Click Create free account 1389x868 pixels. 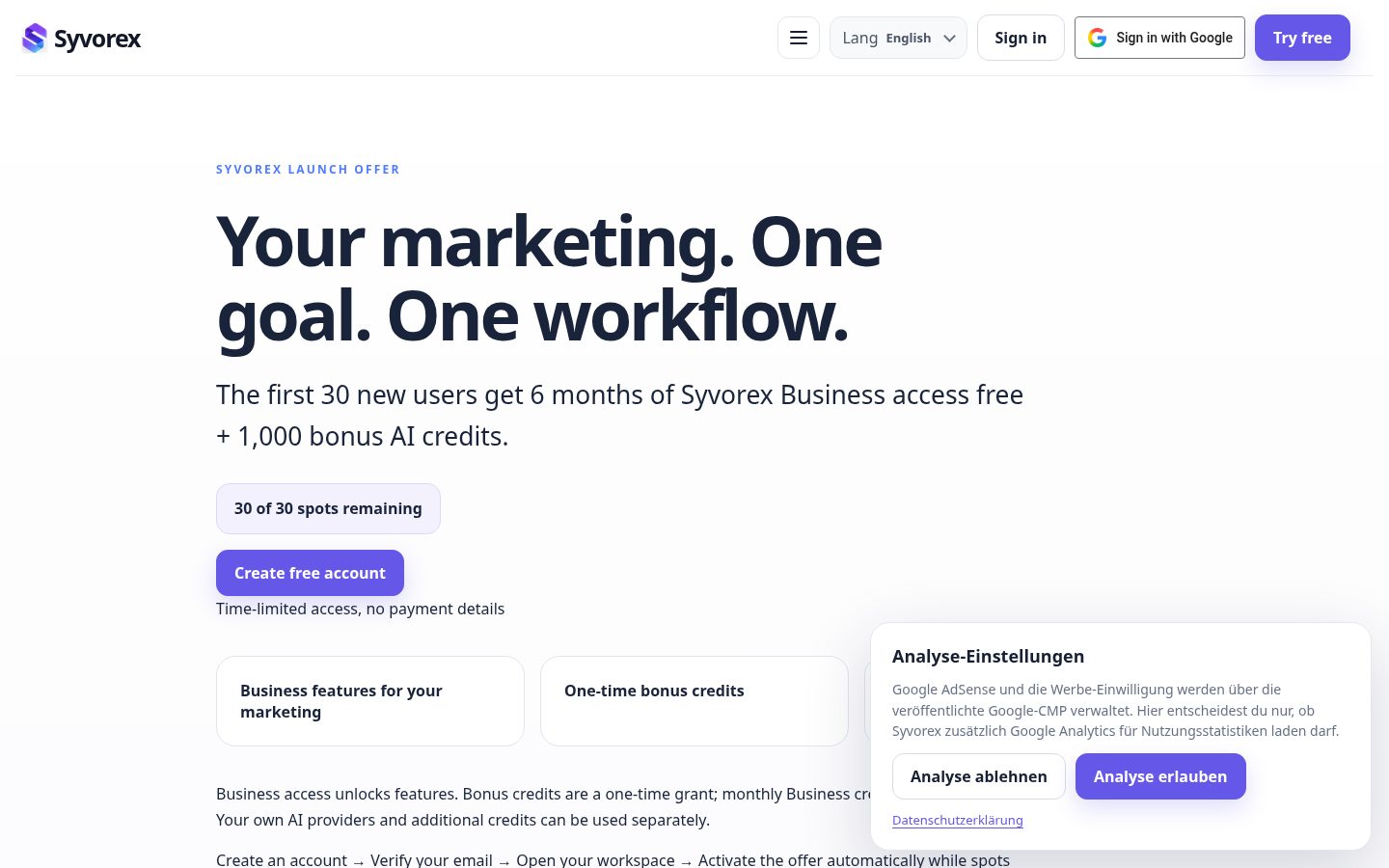310,573
